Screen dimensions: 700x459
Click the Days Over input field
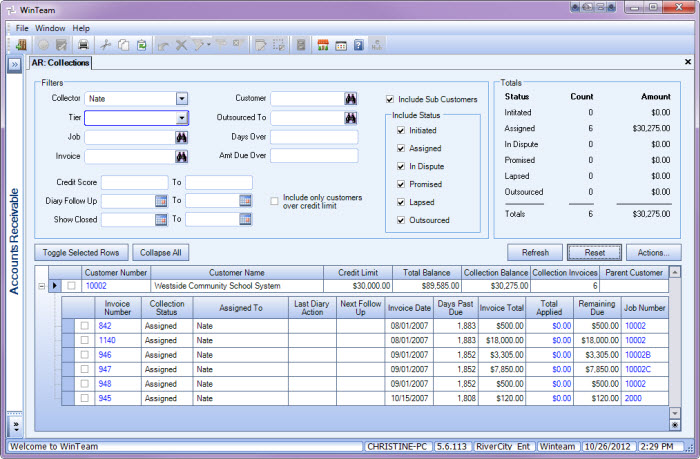coord(314,137)
